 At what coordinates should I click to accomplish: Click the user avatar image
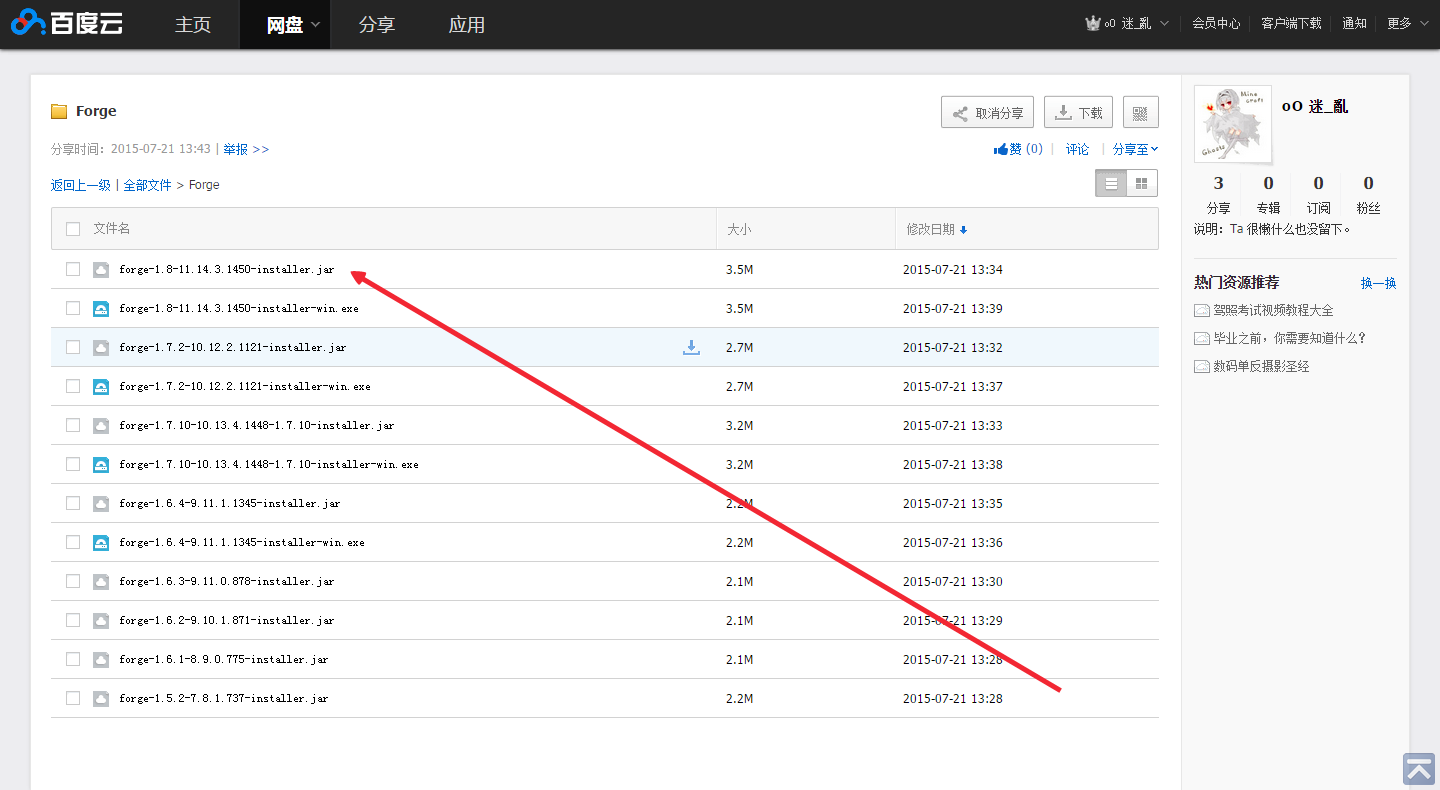1233,124
